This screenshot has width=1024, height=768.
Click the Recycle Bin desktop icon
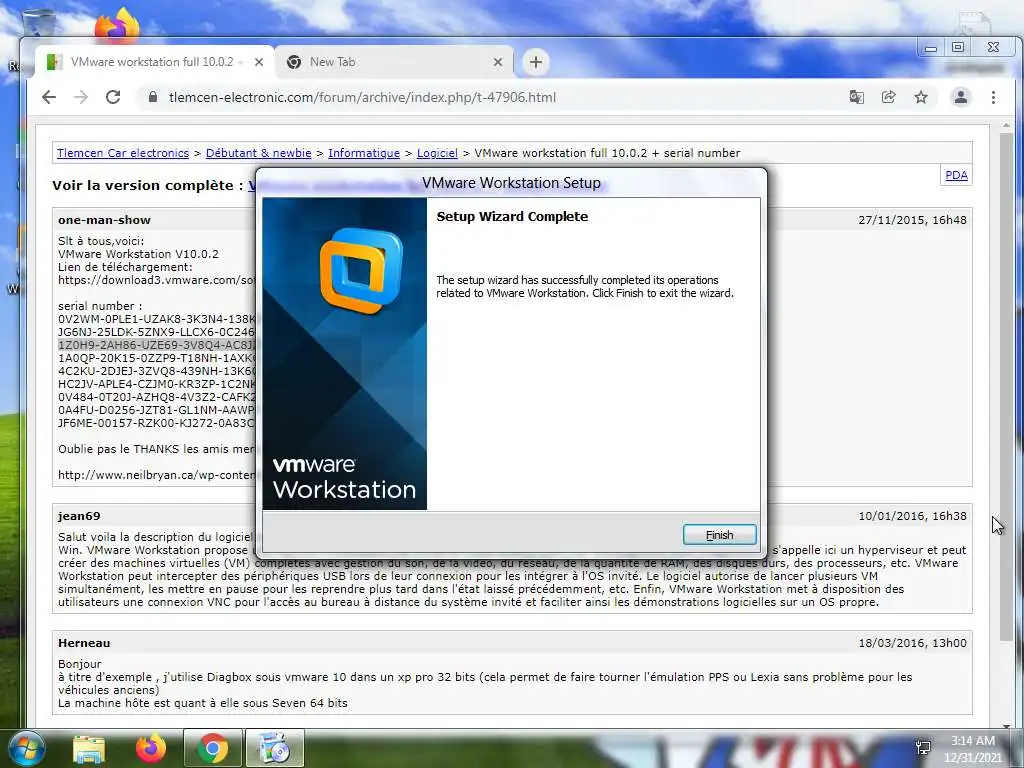pyautogui.click(x=39, y=23)
